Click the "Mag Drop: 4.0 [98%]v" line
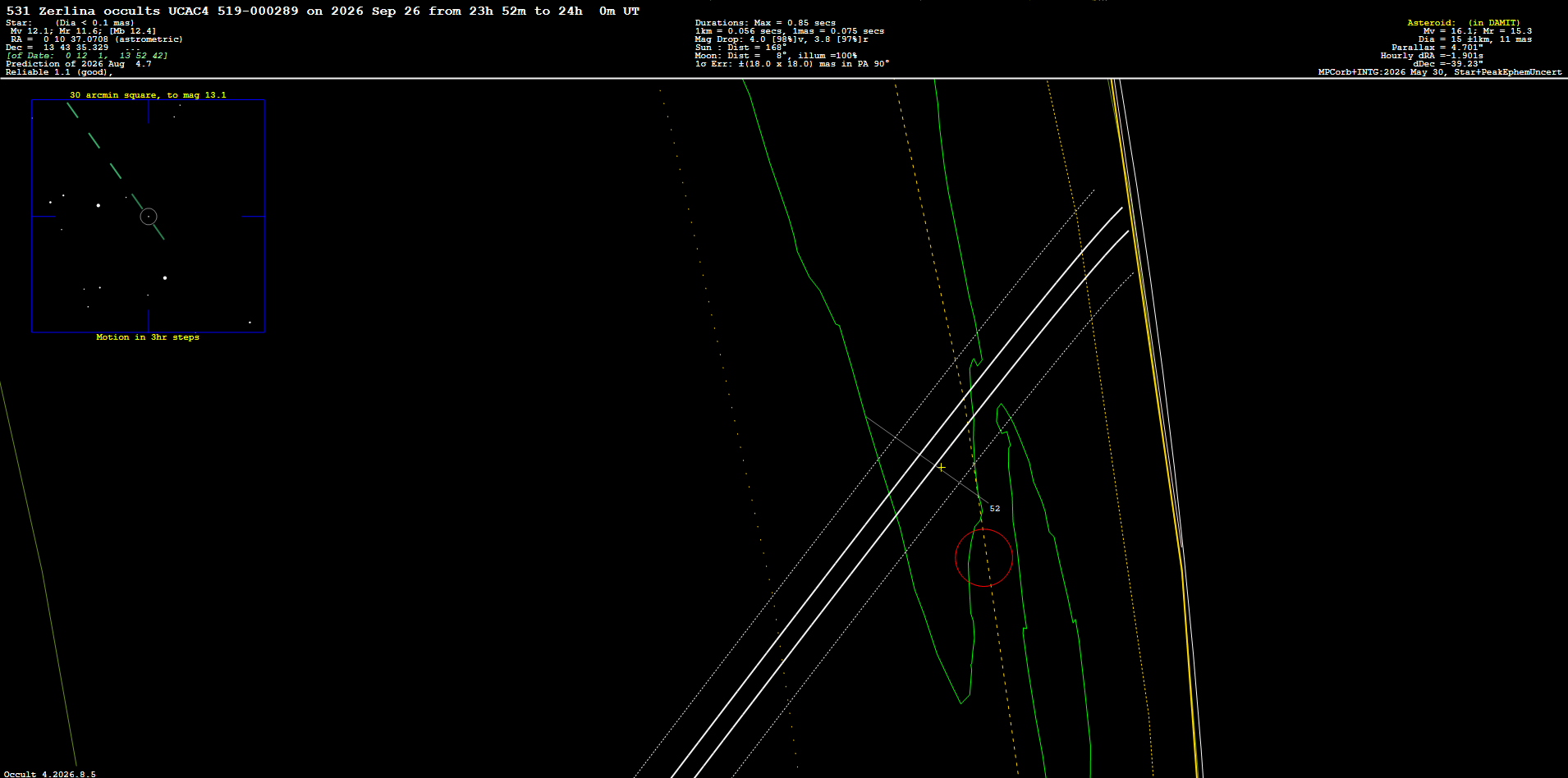This screenshot has height=778, width=1568. pos(782,39)
